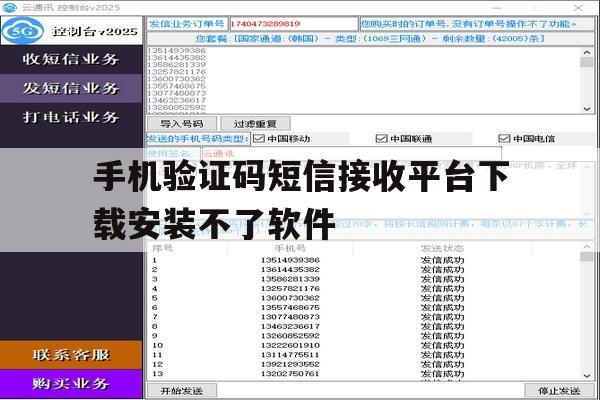
Task: Click 发信成功 status in row 1
Action: [x=442, y=260]
